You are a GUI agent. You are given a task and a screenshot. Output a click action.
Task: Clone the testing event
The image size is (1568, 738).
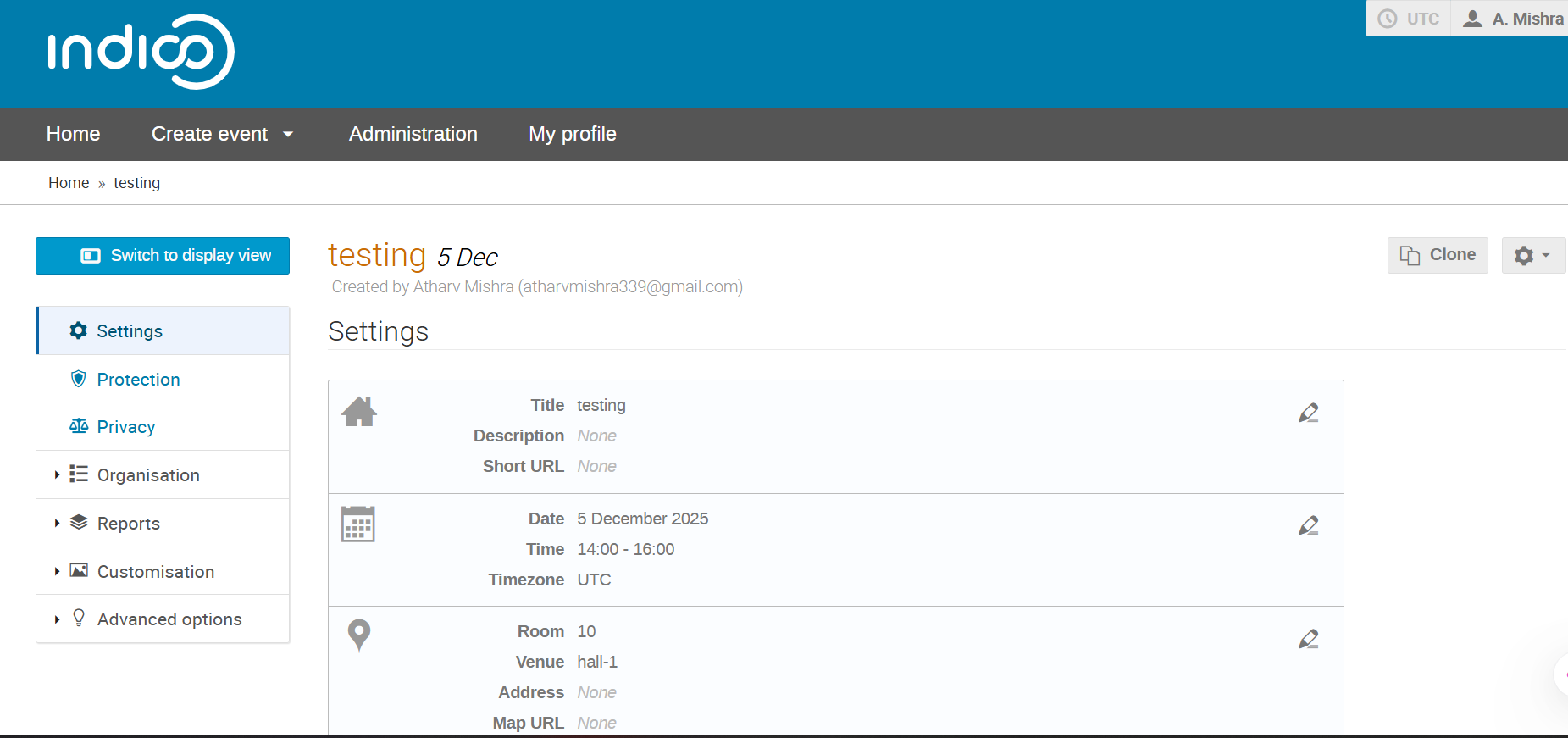(x=1438, y=255)
